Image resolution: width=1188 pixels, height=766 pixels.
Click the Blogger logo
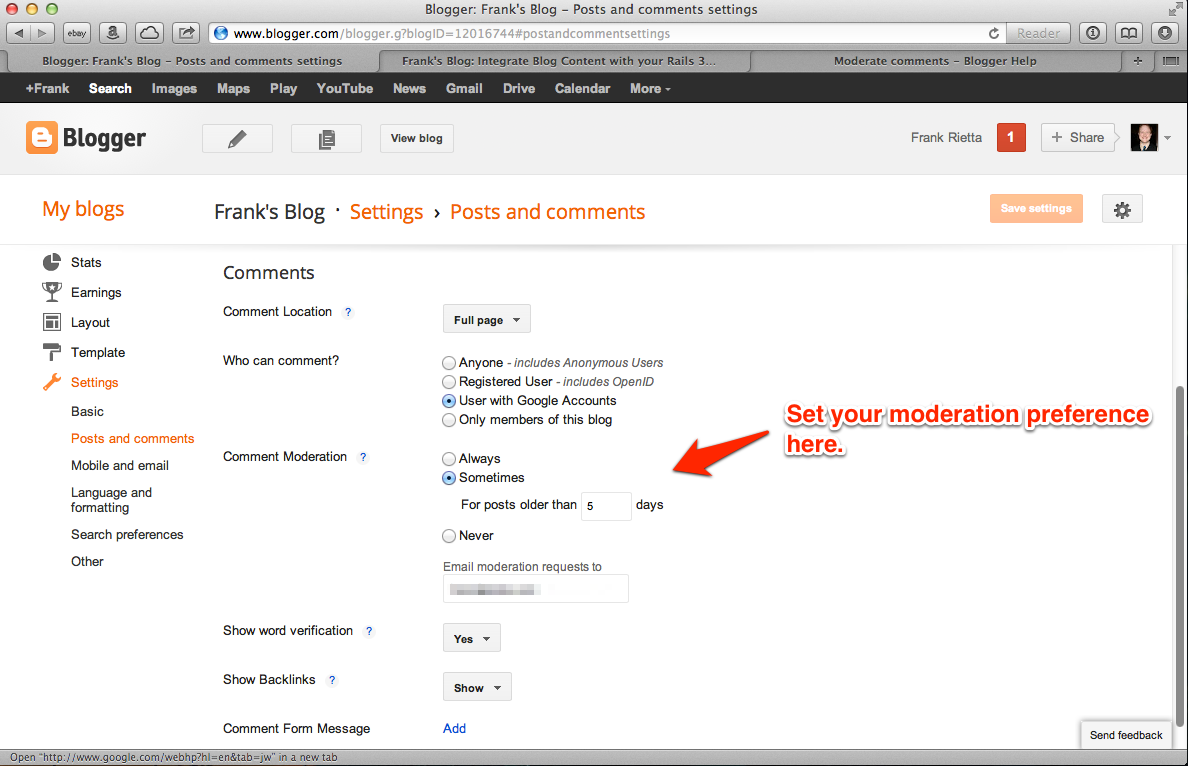86,138
